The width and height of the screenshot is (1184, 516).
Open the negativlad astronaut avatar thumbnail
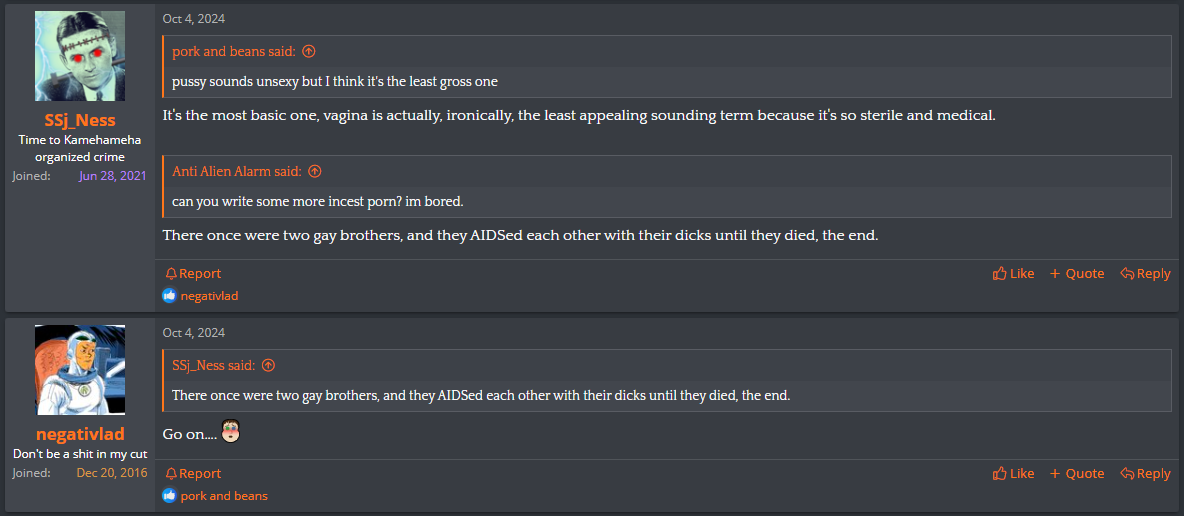(x=80, y=369)
